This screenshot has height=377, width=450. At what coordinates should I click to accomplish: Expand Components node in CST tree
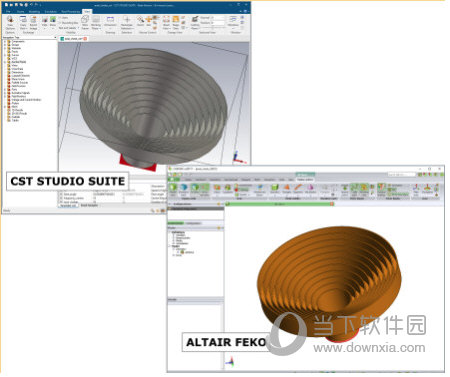[5, 41]
